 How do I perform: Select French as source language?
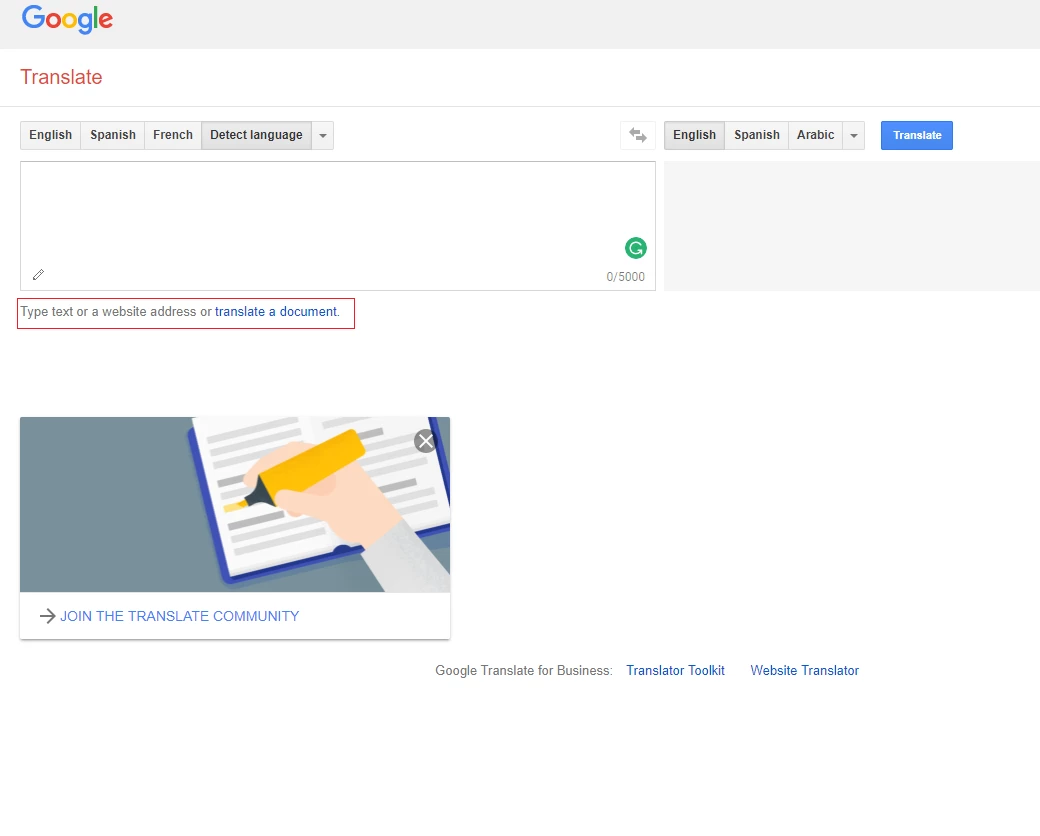(172, 135)
